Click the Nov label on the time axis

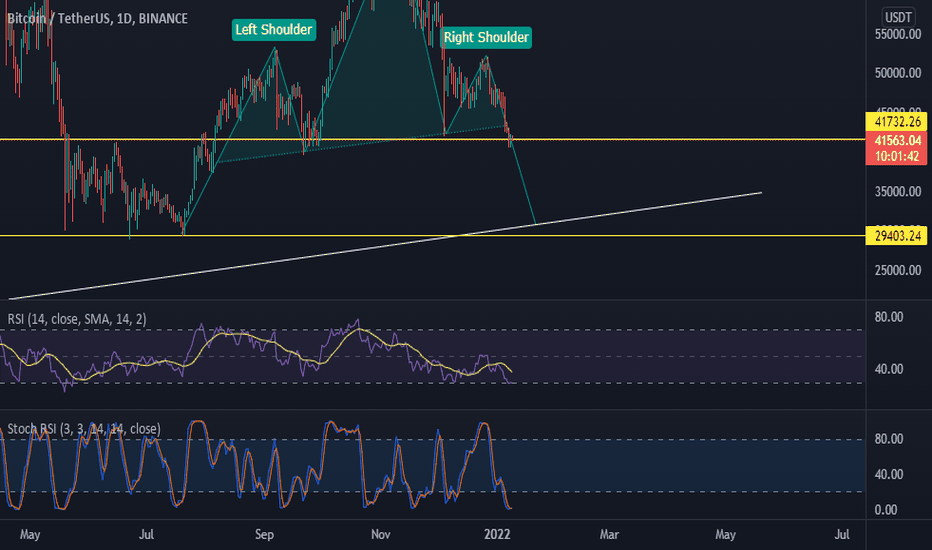pyautogui.click(x=380, y=534)
